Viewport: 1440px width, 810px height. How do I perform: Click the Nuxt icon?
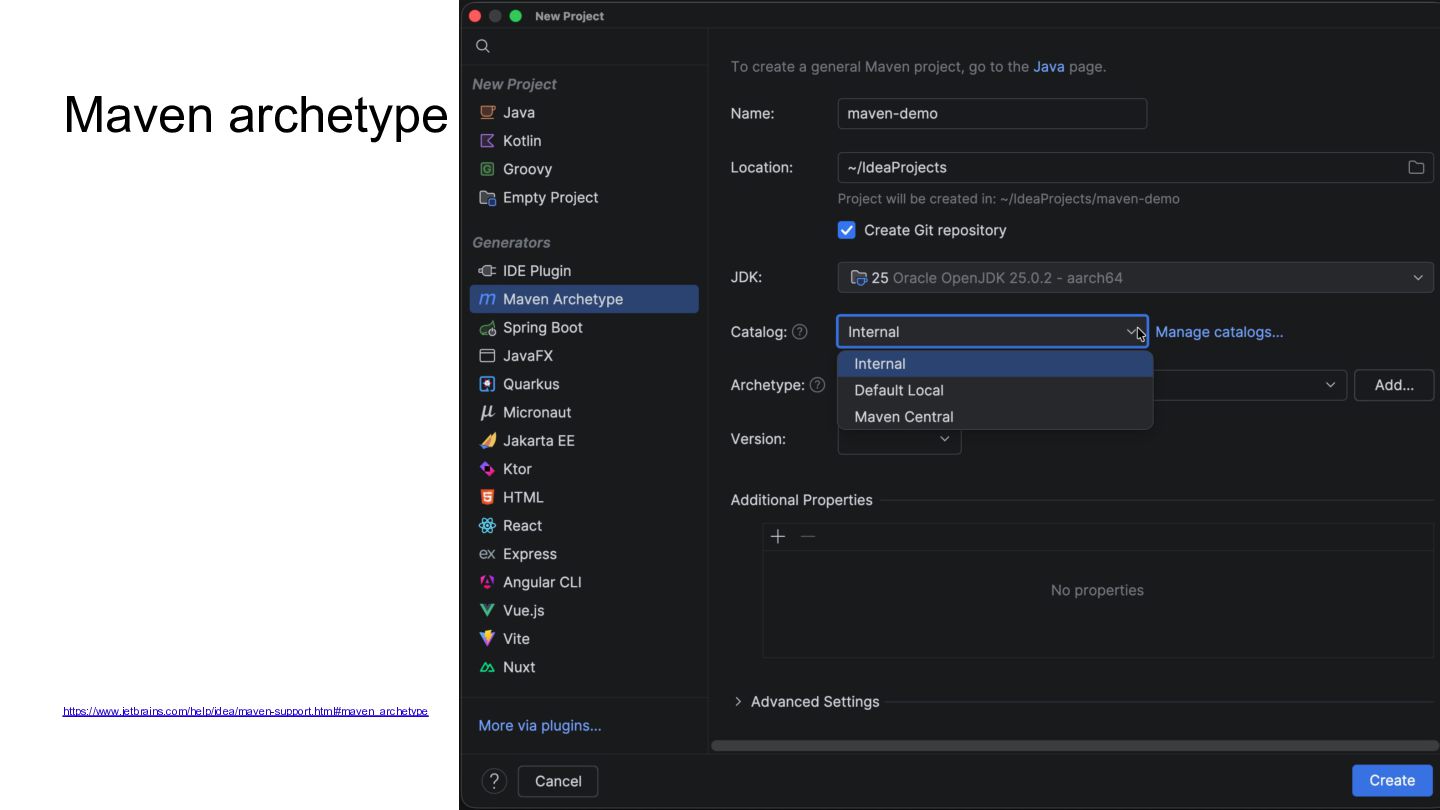487,667
